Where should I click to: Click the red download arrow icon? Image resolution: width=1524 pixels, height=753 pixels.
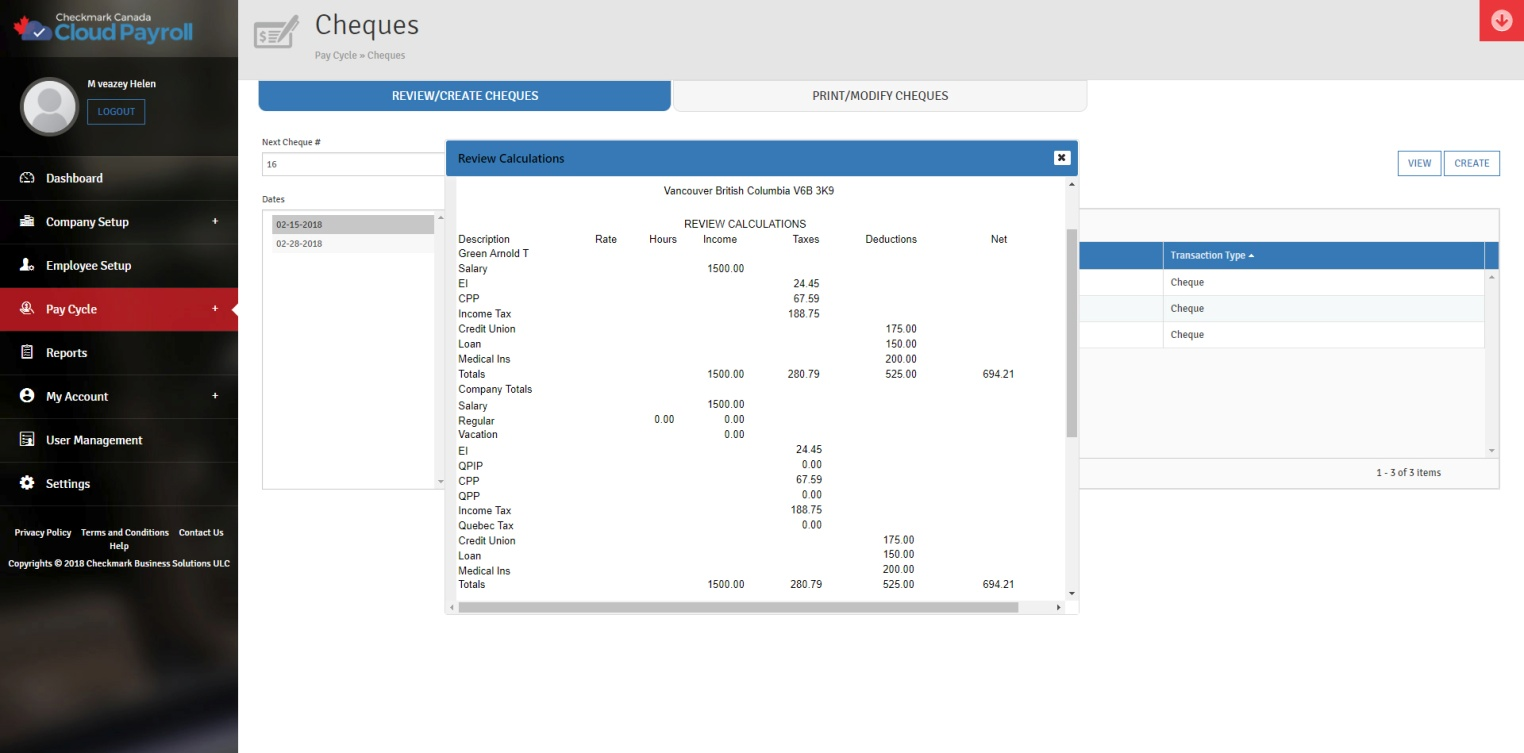(x=1501, y=21)
